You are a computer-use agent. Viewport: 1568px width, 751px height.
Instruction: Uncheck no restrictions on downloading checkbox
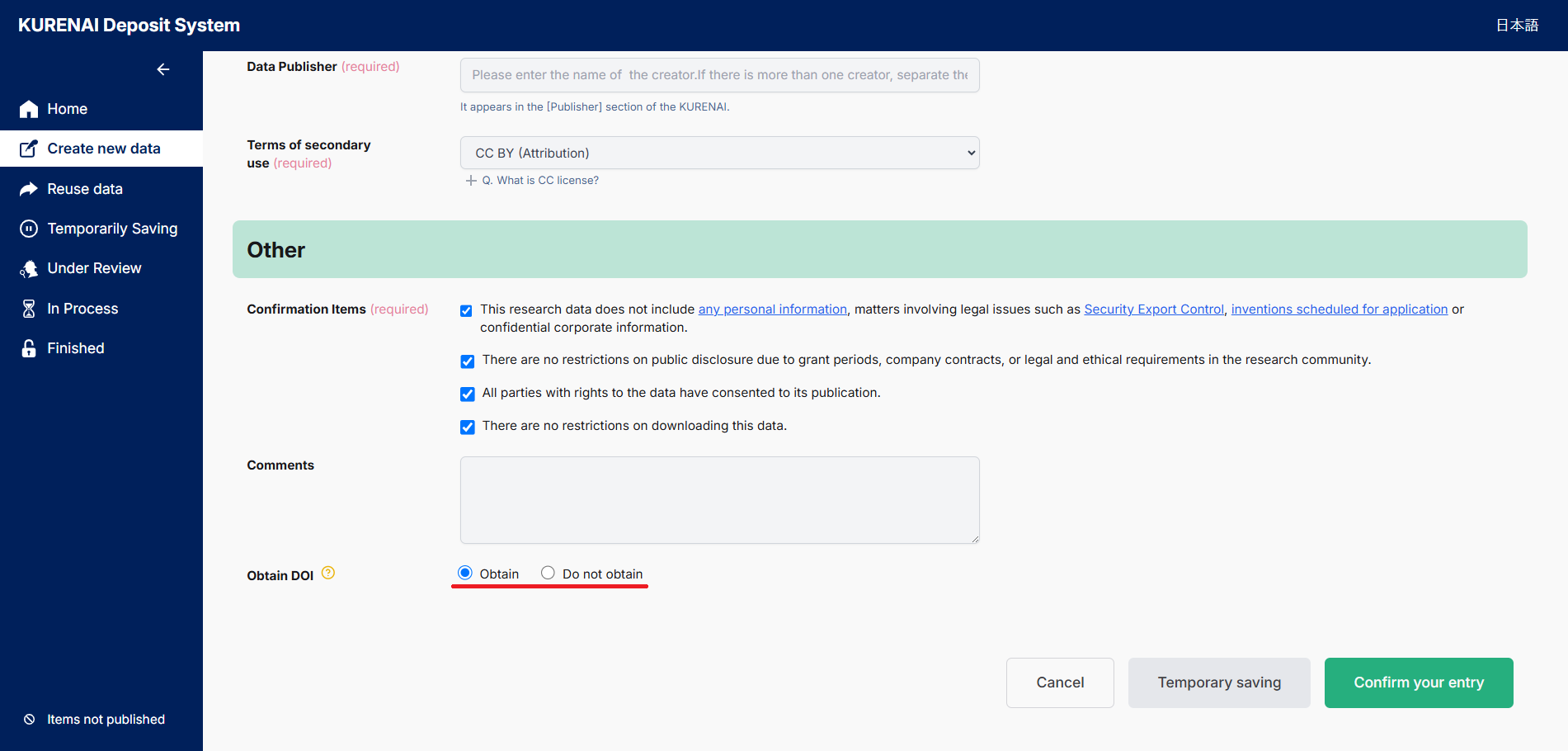point(468,427)
